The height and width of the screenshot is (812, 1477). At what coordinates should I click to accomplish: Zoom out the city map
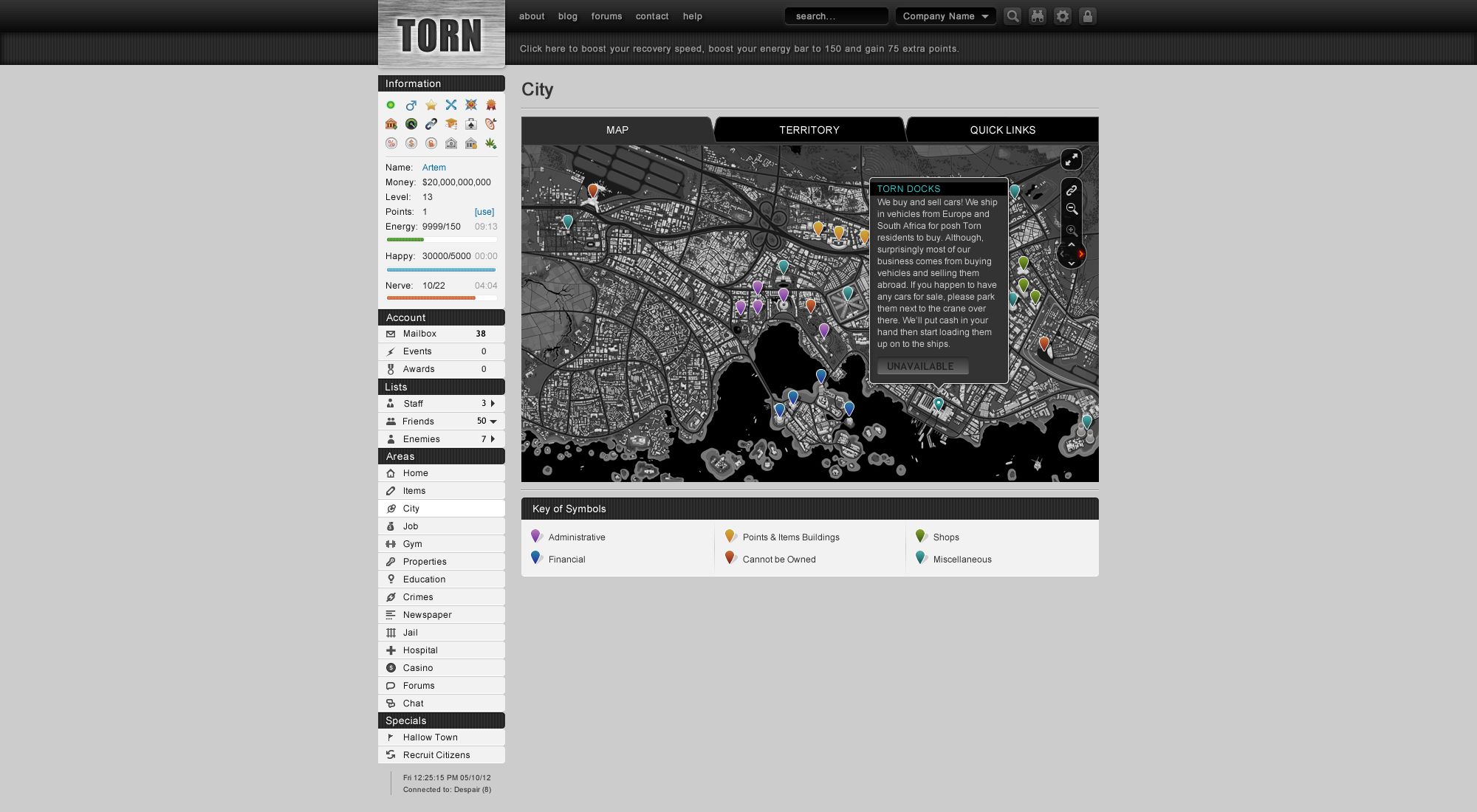click(x=1072, y=209)
